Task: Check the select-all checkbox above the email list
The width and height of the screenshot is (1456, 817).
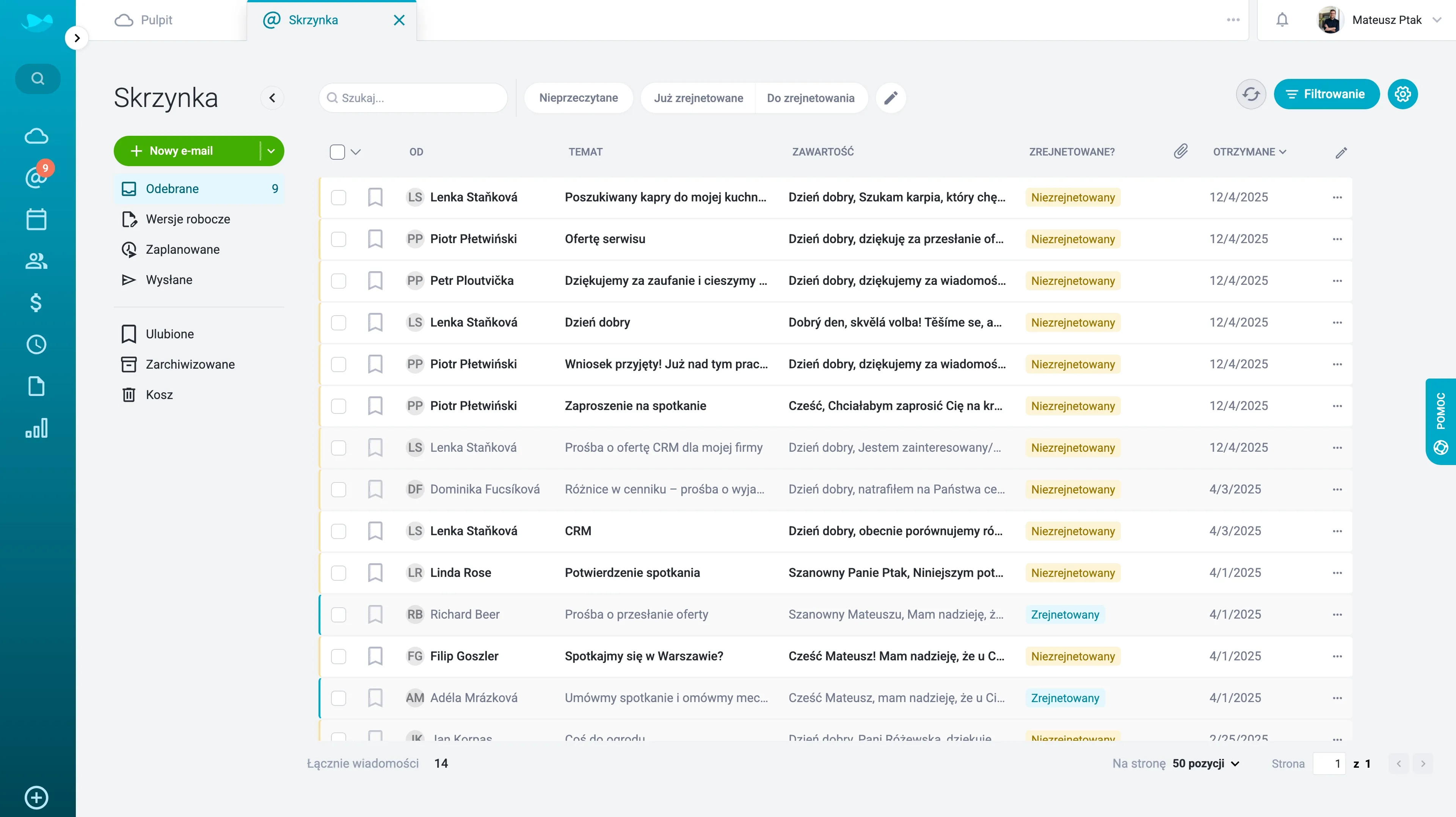Action: point(337,151)
